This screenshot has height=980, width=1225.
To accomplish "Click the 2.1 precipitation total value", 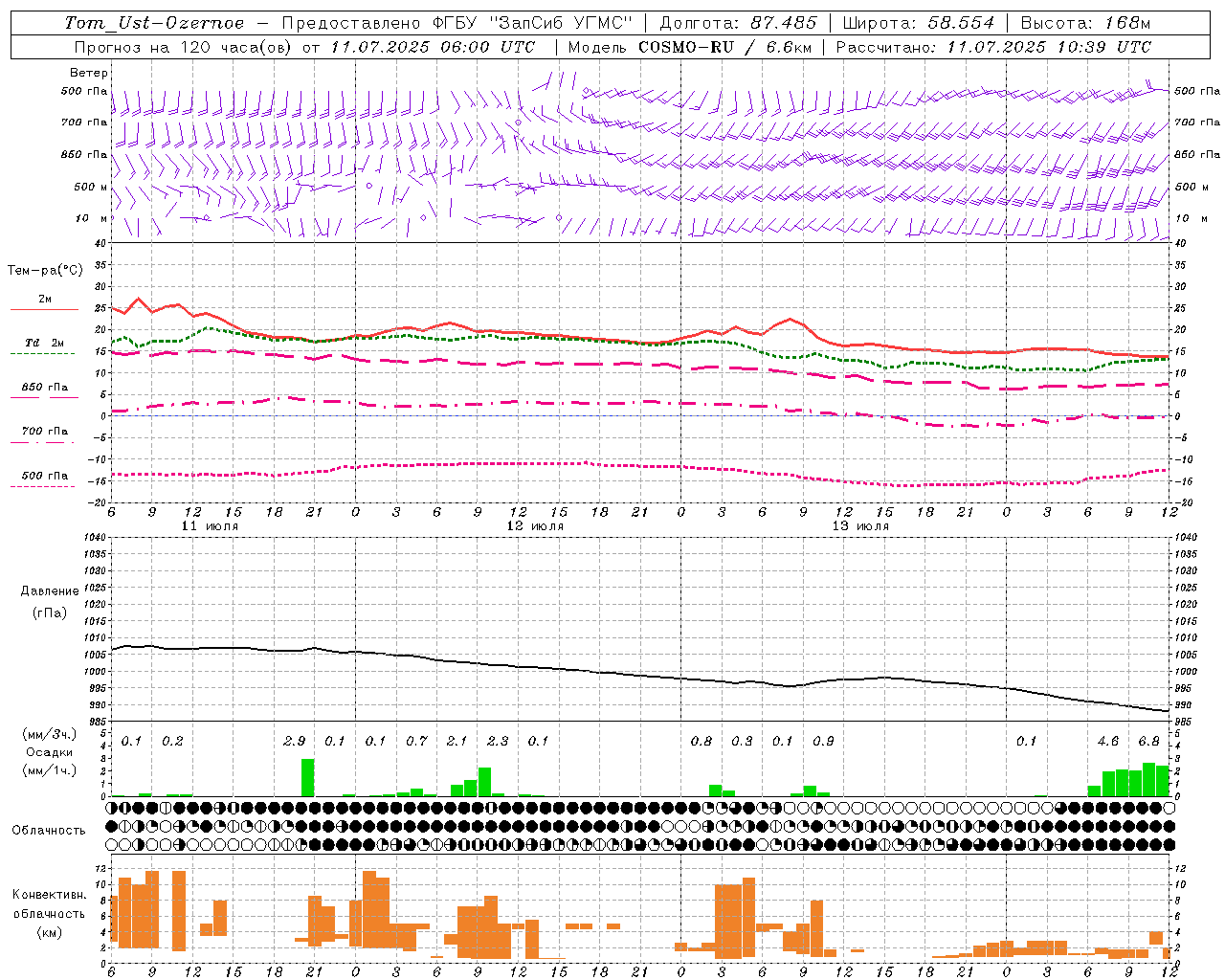I will tap(457, 741).
